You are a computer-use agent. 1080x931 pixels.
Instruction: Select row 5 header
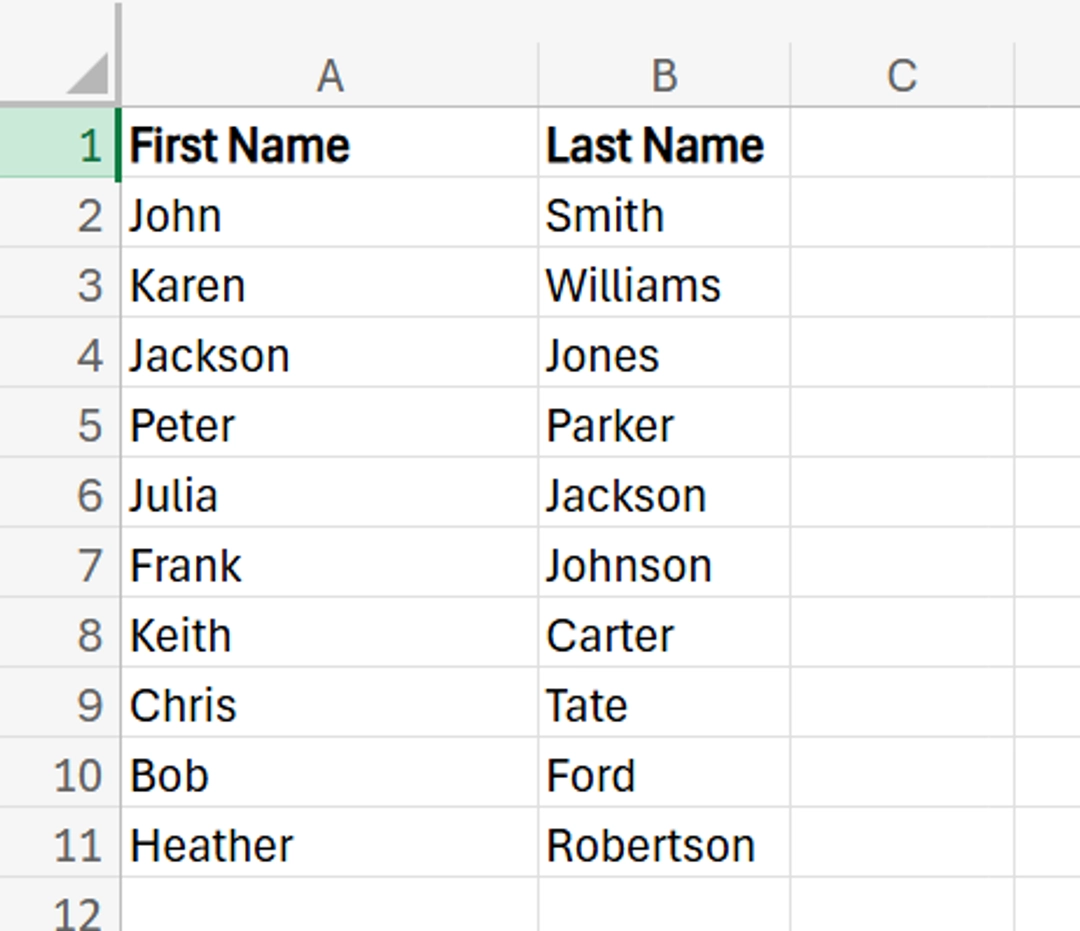click(x=60, y=424)
